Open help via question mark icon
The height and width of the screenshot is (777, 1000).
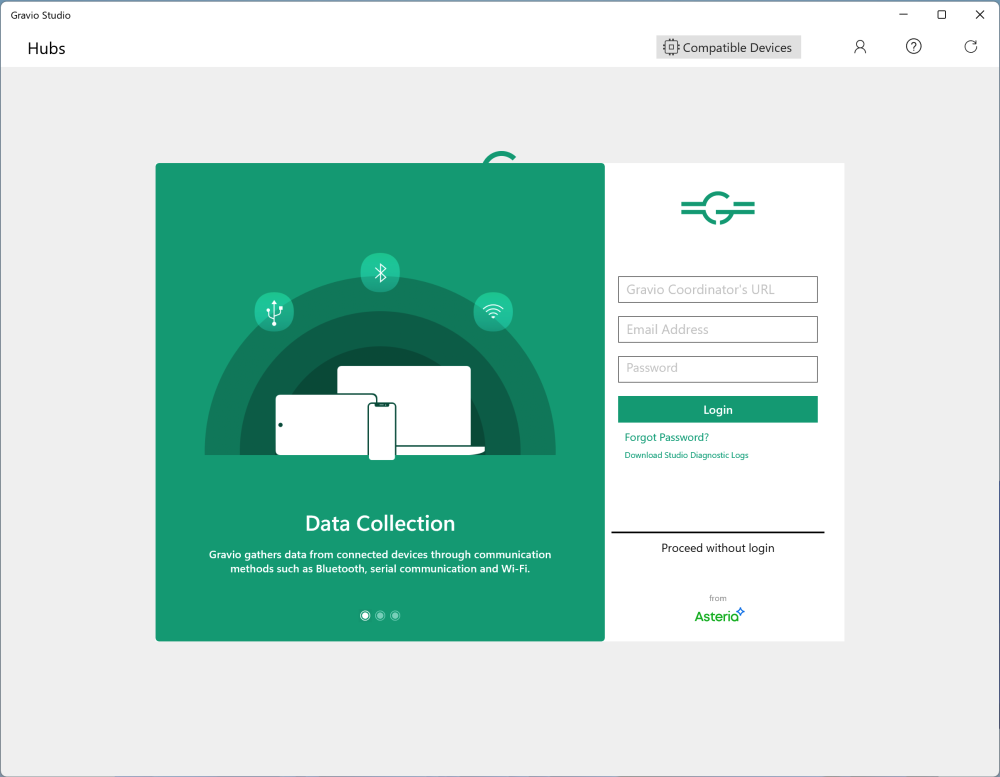(913, 47)
